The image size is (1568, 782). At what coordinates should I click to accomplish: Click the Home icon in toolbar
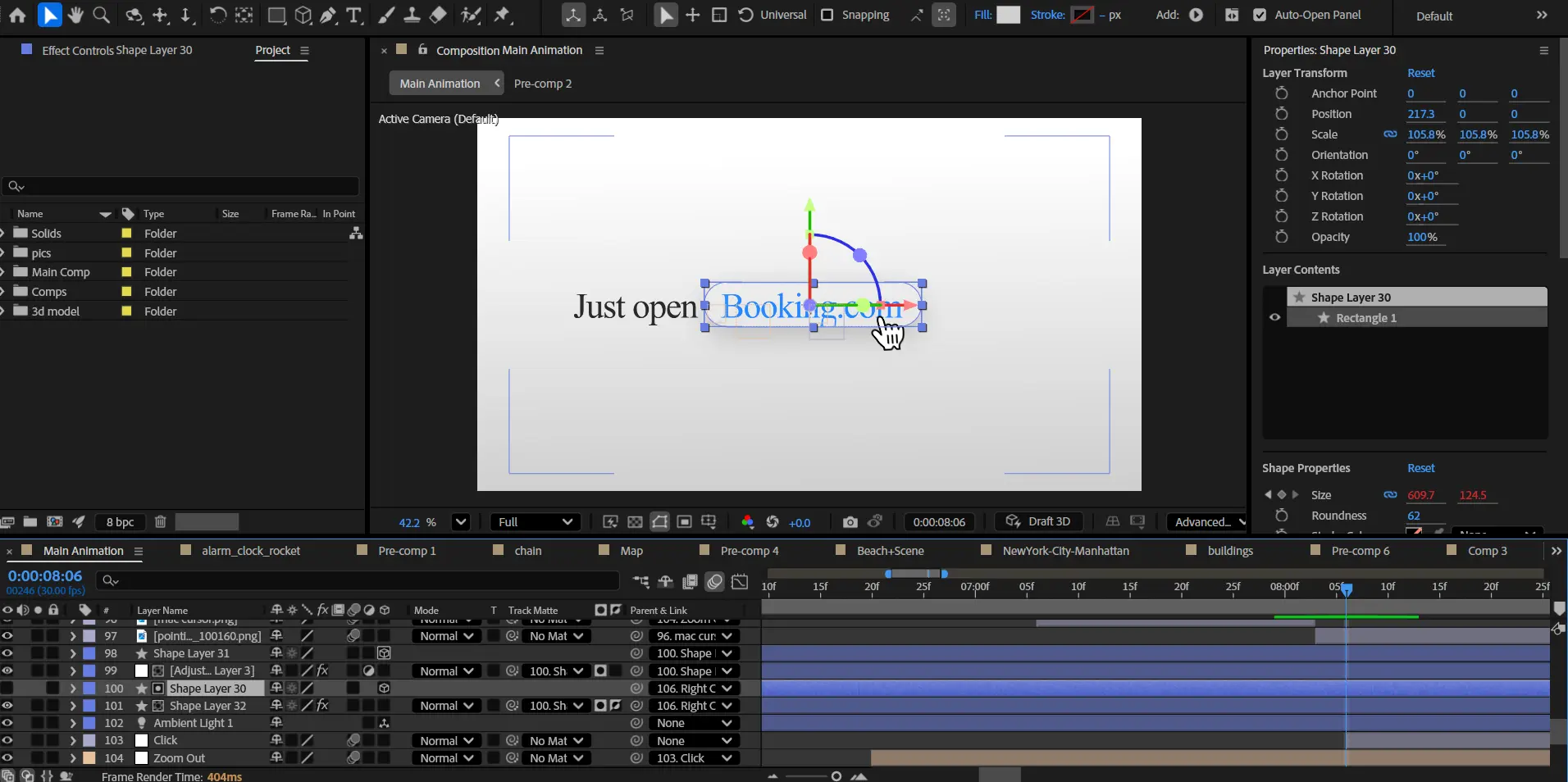[17, 15]
